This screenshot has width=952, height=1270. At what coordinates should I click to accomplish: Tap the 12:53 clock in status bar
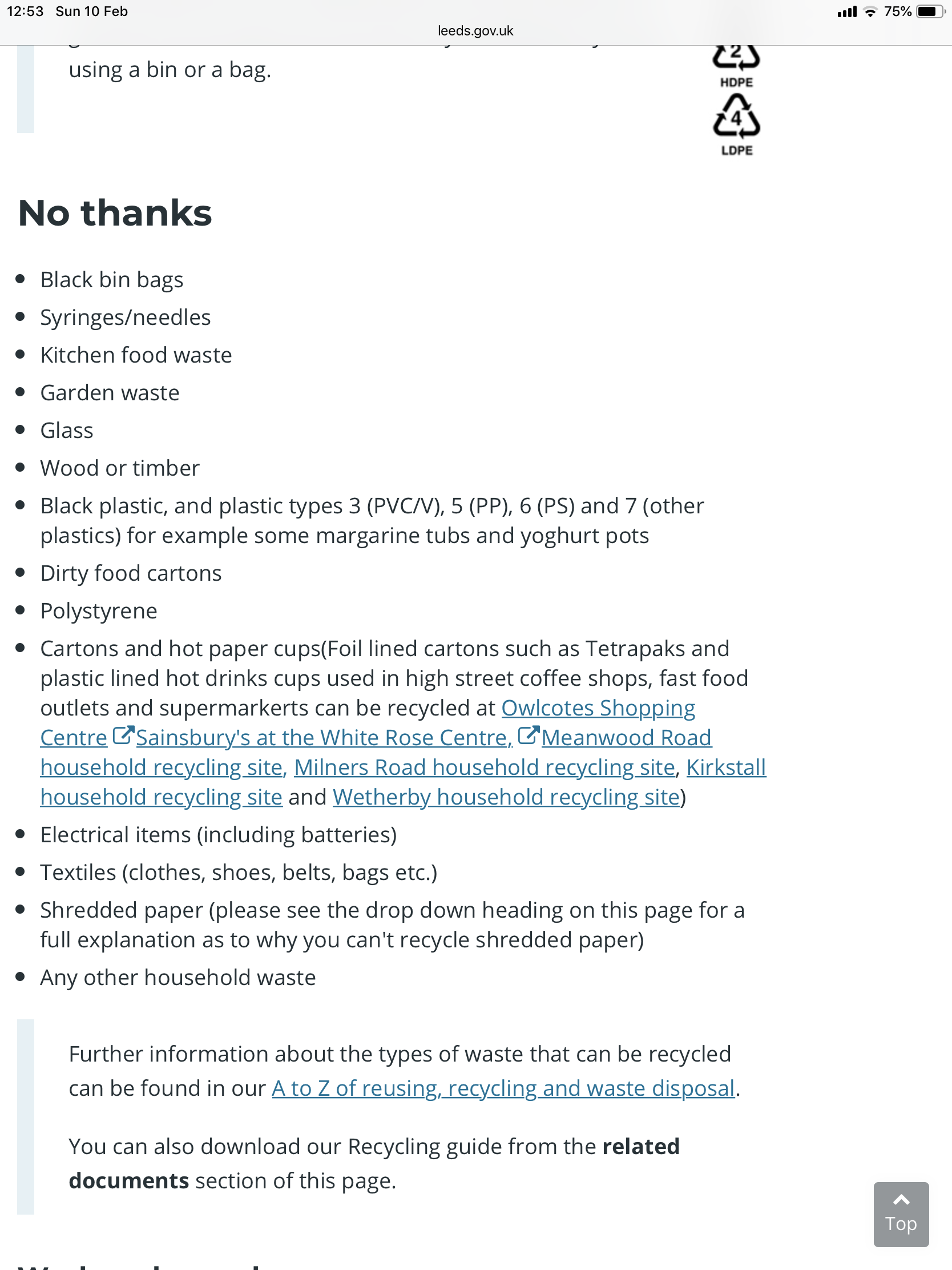[25, 11]
